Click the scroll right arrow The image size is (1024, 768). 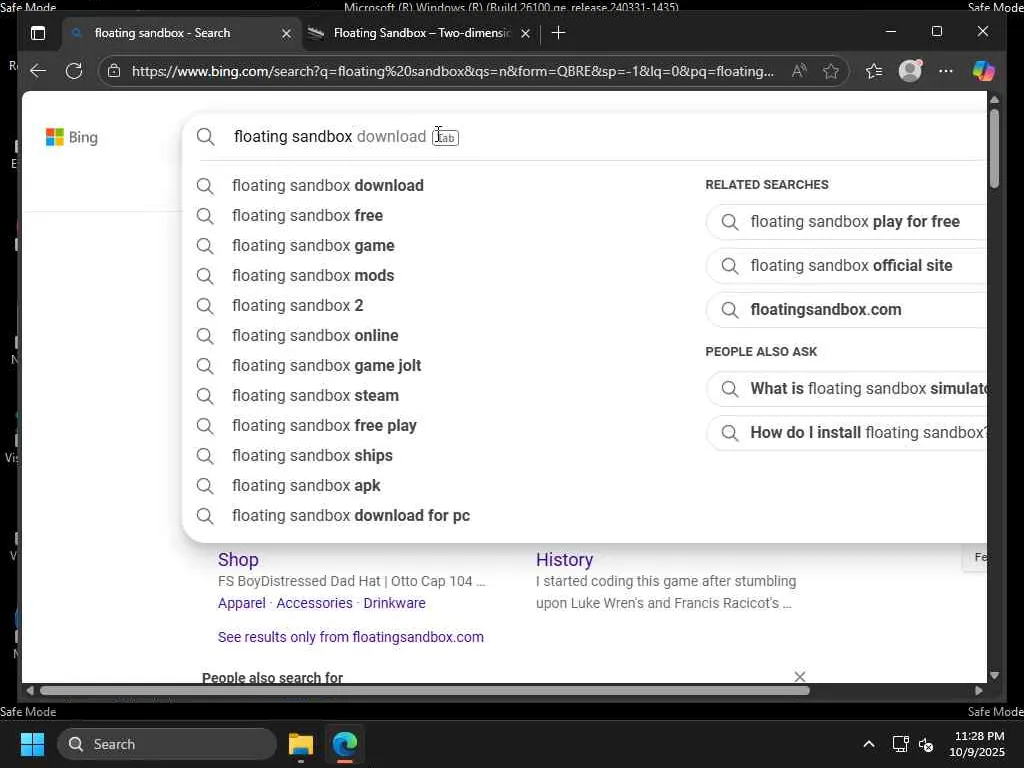point(978,690)
